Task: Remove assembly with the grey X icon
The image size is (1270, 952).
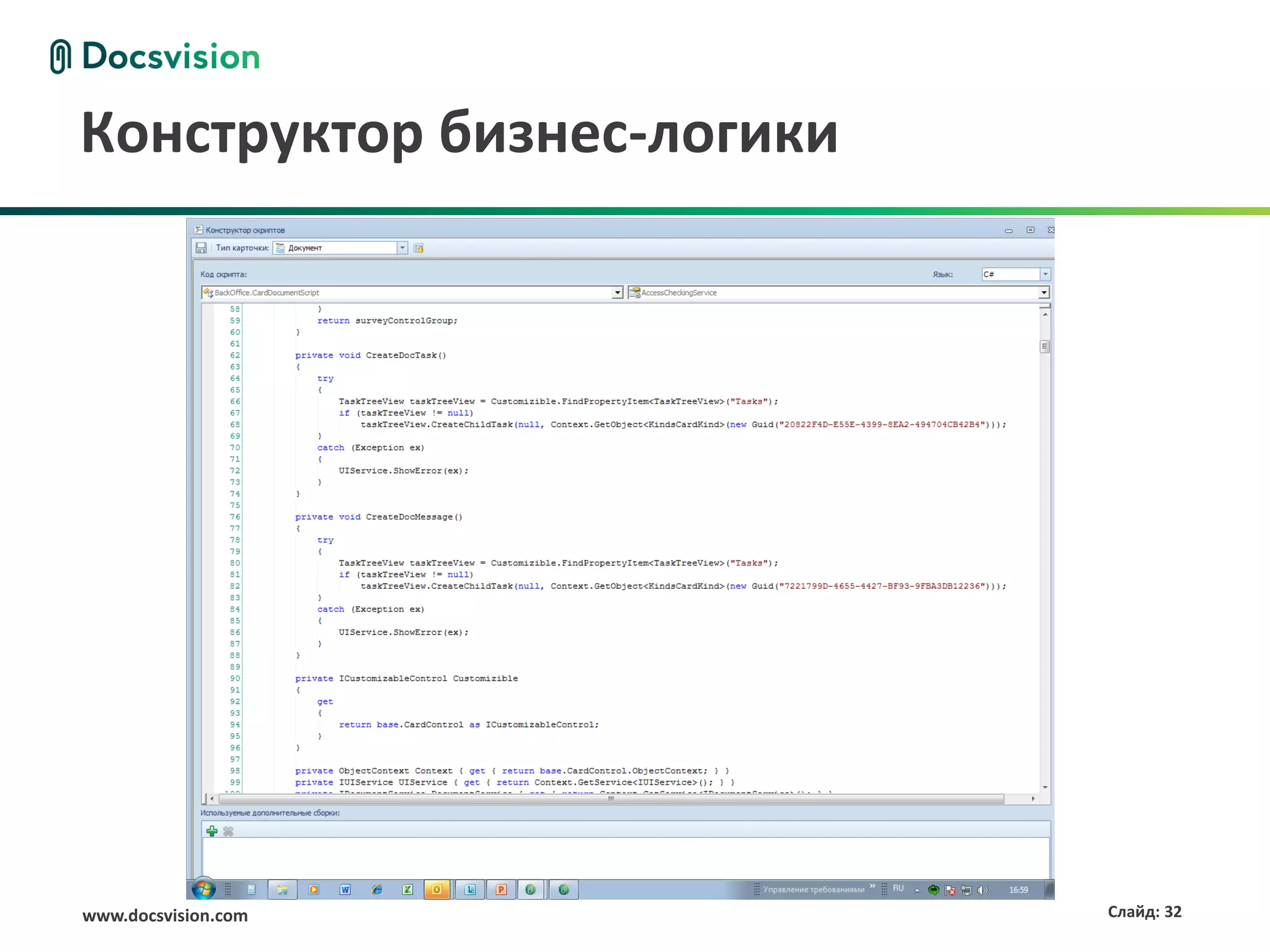Action: (x=228, y=831)
